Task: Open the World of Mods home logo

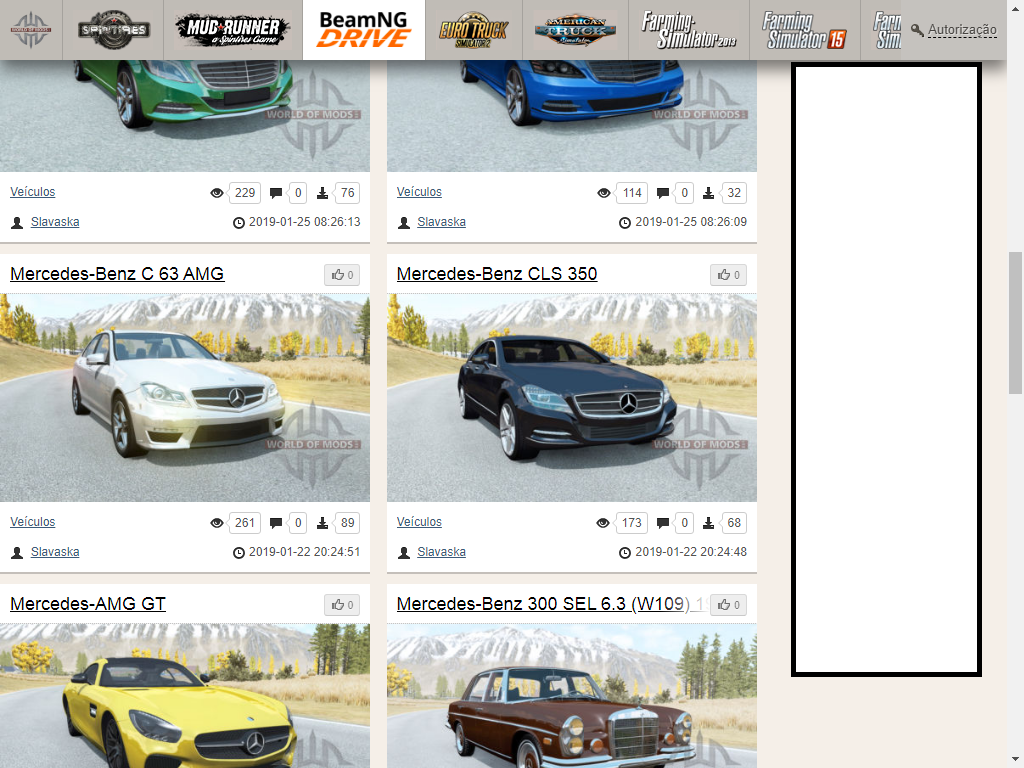Action: click(x=31, y=30)
